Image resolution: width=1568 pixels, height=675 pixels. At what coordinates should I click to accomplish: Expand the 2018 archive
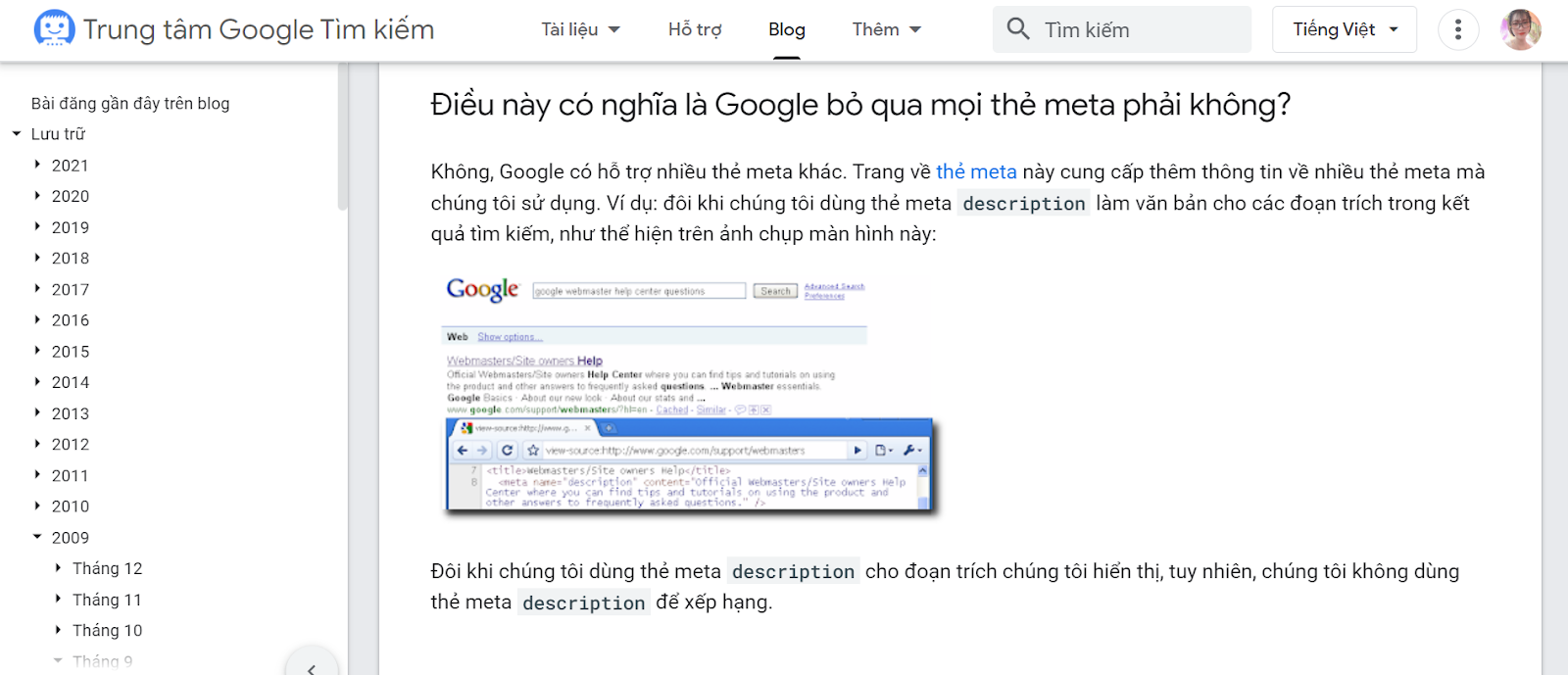(37, 258)
